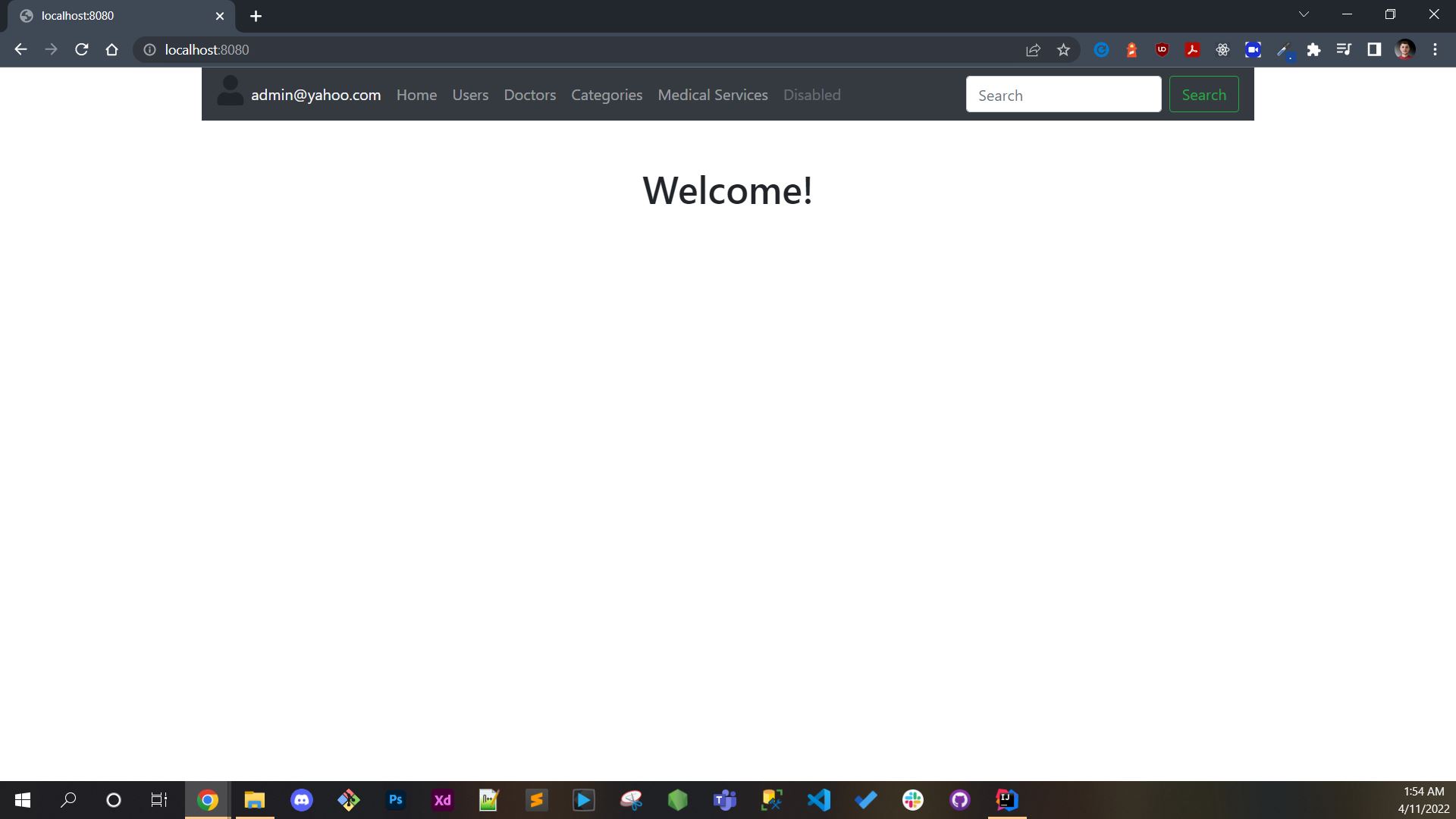
Task: Launch Discord from the taskbar
Action: pyautogui.click(x=301, y=799)
